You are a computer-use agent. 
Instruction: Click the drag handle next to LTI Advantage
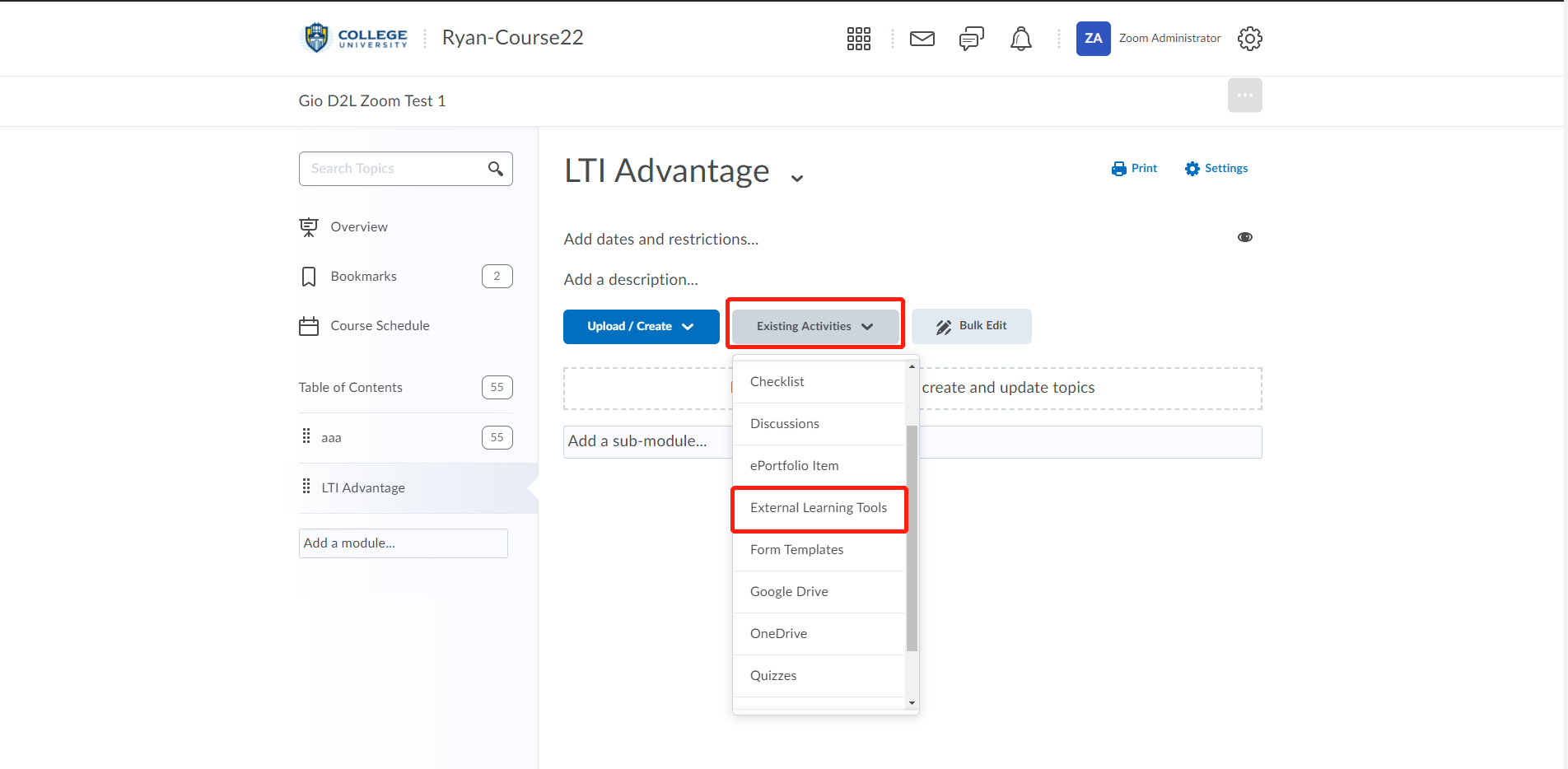click(306, 487)
